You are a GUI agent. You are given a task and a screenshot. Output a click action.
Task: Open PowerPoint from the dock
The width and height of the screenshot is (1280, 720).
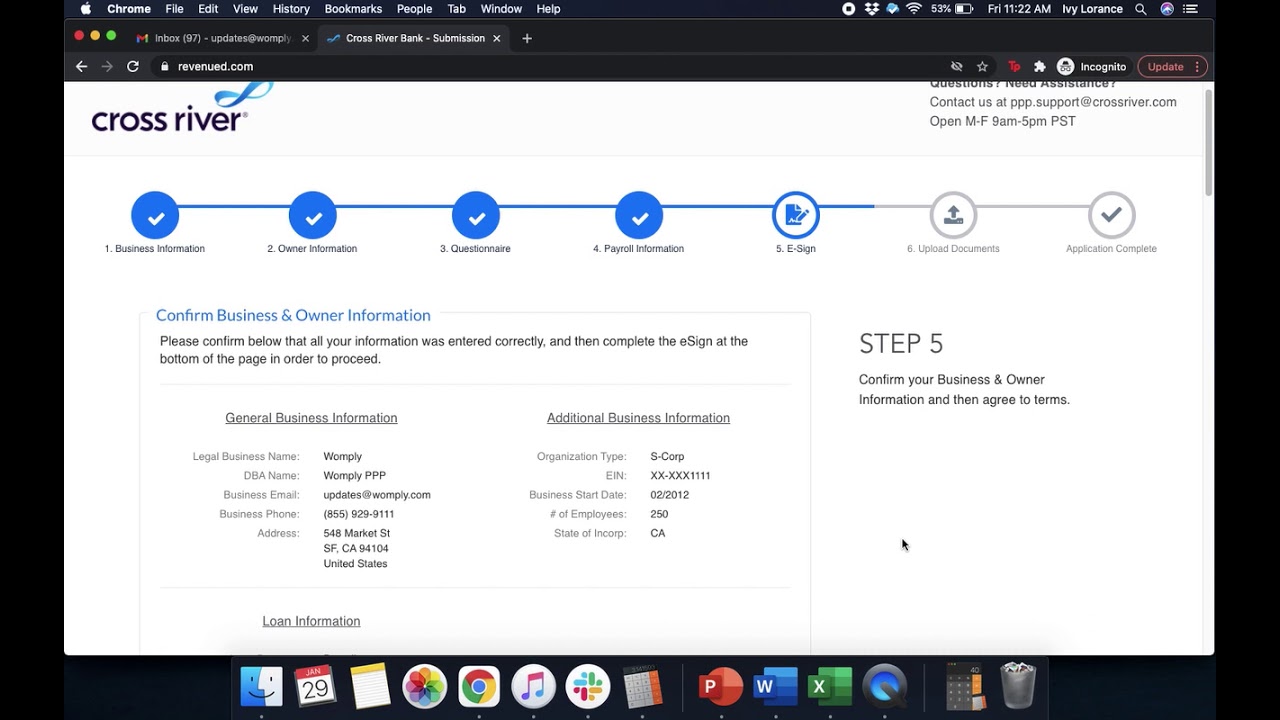point(721,687)
